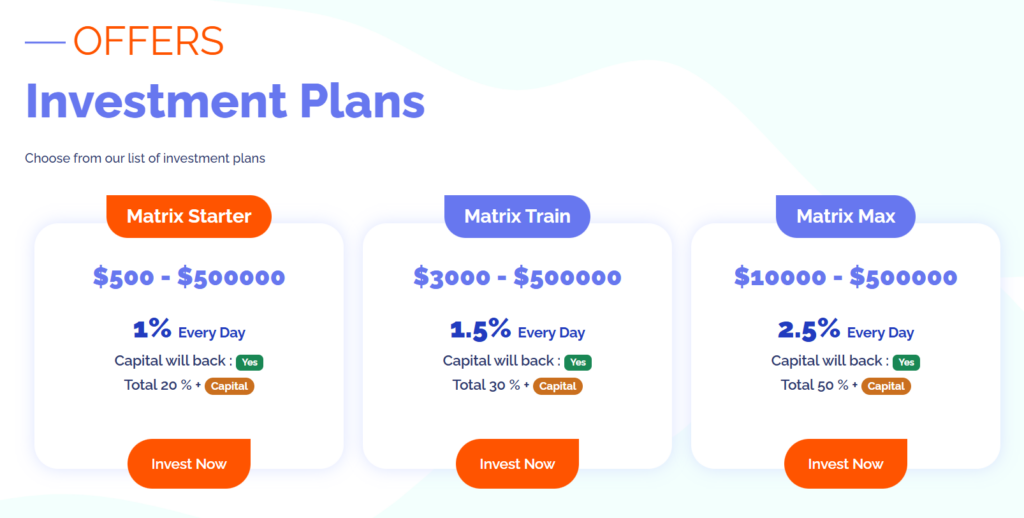Click the Yes badge in Matrix Train
Image resolution: width=1024 pixels, height=518 pixels.
pyautogui.click(x=578, y=362)
